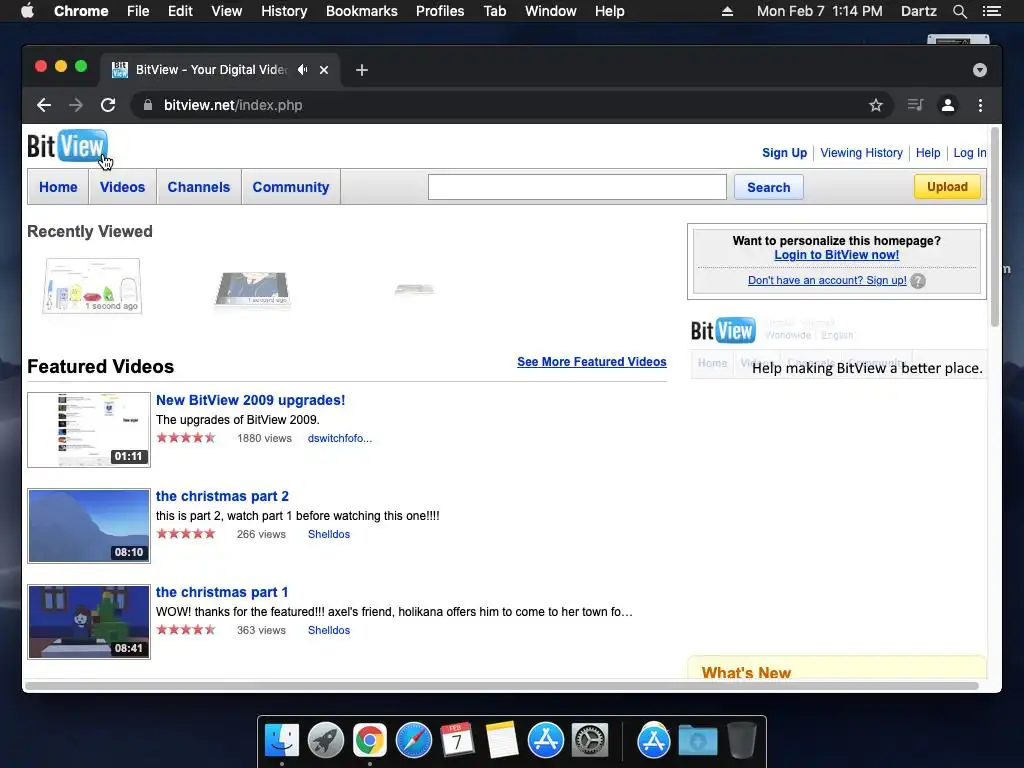Open Finder from the Dock
This screenshot has height=768, width=1024.
click(x=282, y=741)
